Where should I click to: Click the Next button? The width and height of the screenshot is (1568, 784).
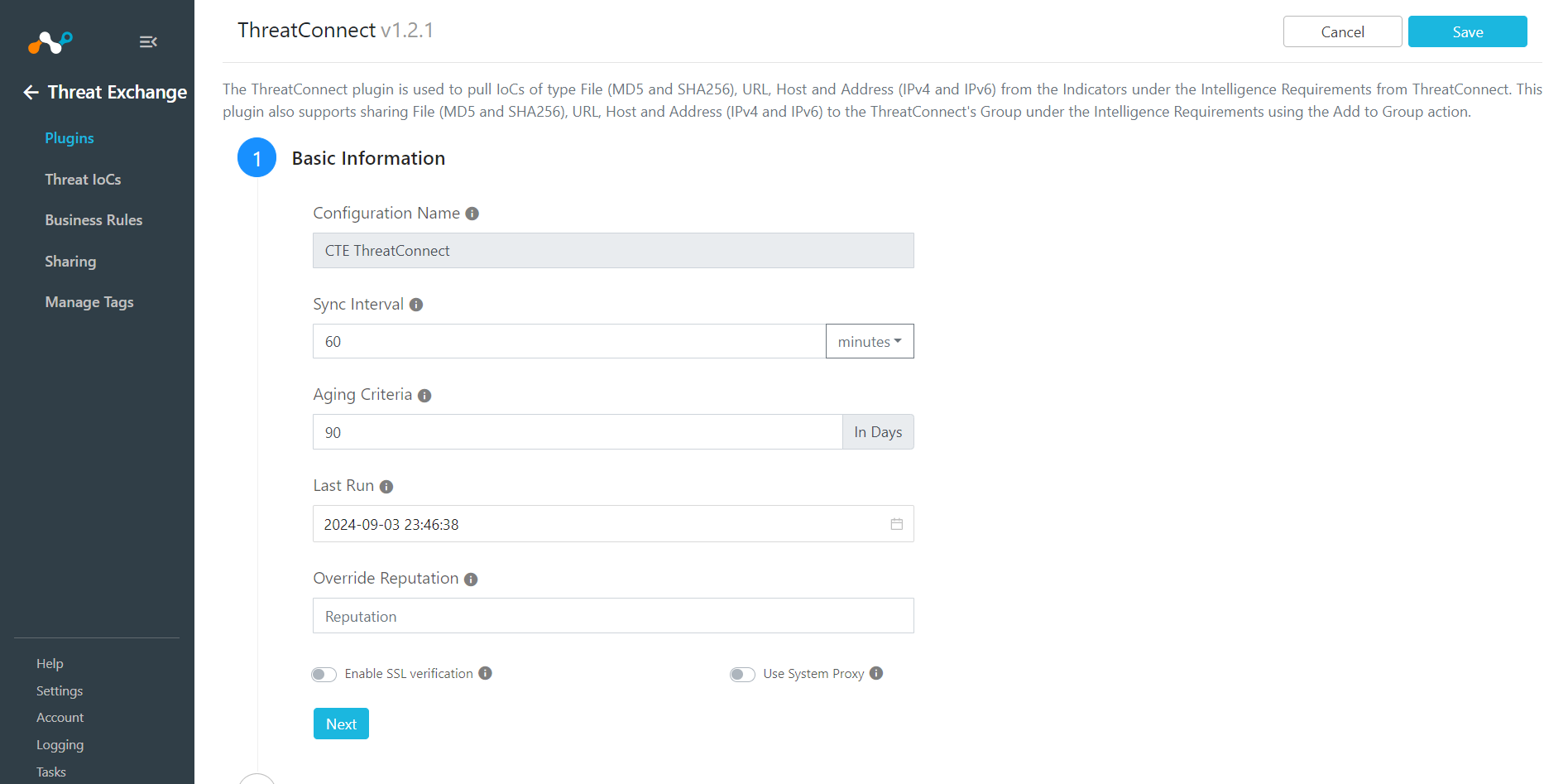[341, 724]
